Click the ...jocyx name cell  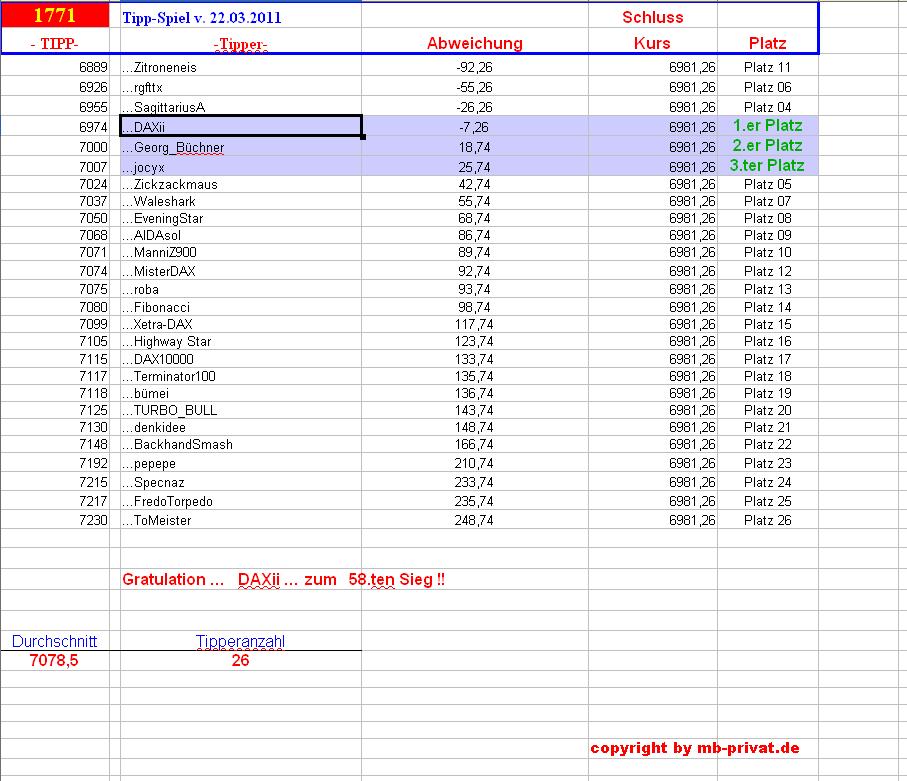tap(241, 167)
